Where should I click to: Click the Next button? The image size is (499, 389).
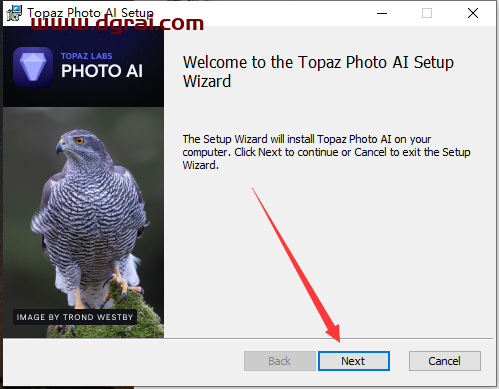(354, 361)
